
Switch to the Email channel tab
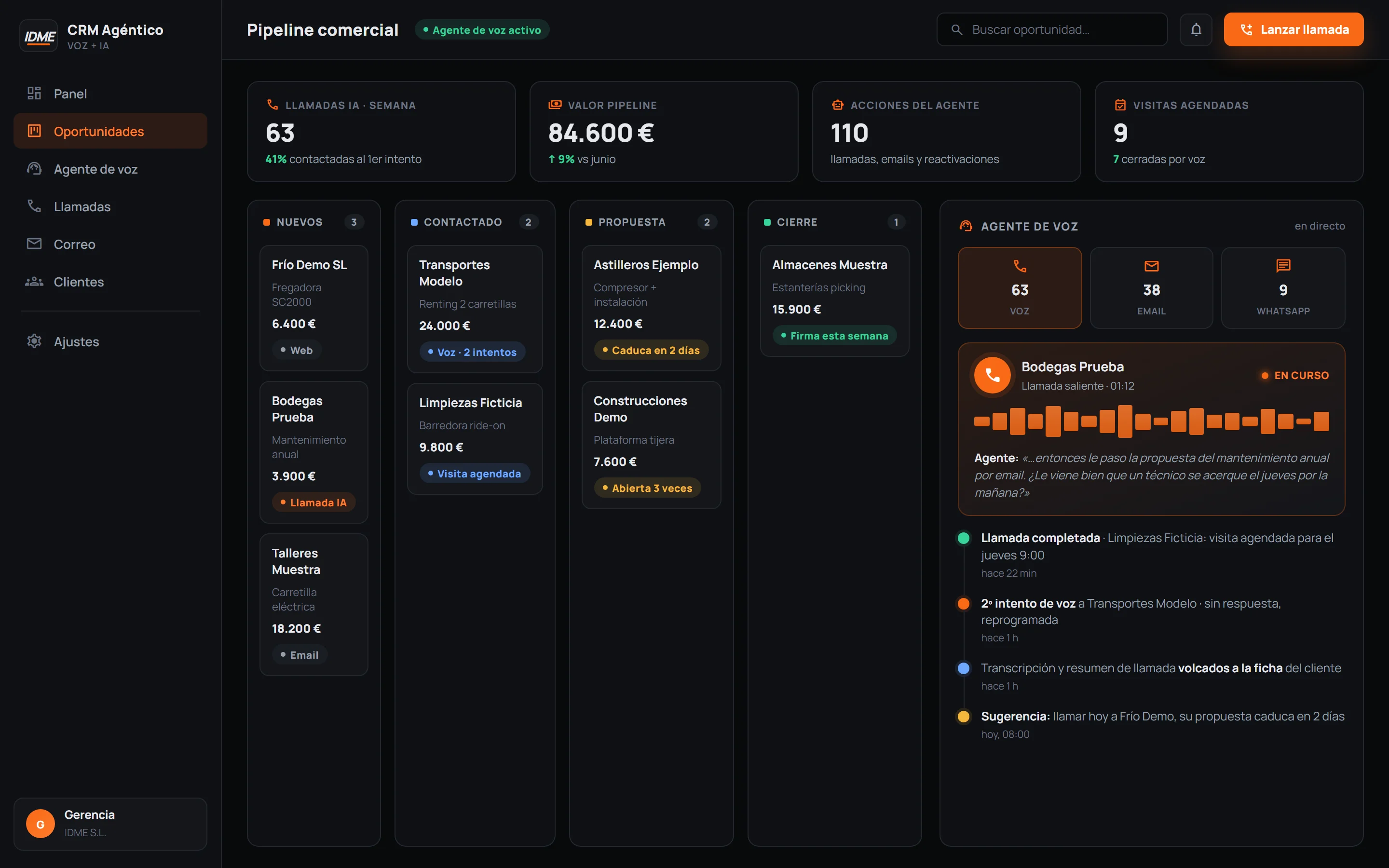point(1151,287)
